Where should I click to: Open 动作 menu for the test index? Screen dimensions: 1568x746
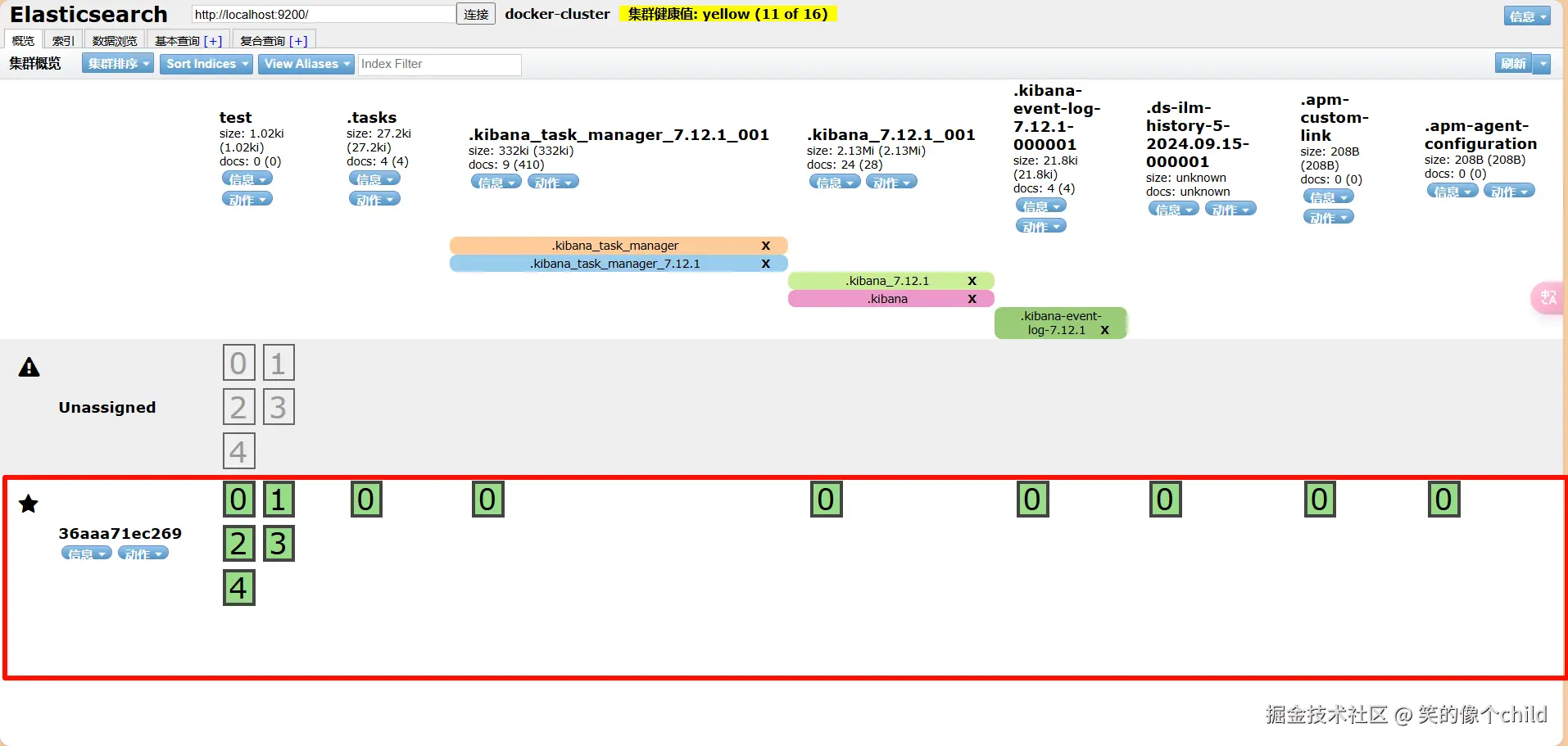click(x=247, y=199)
